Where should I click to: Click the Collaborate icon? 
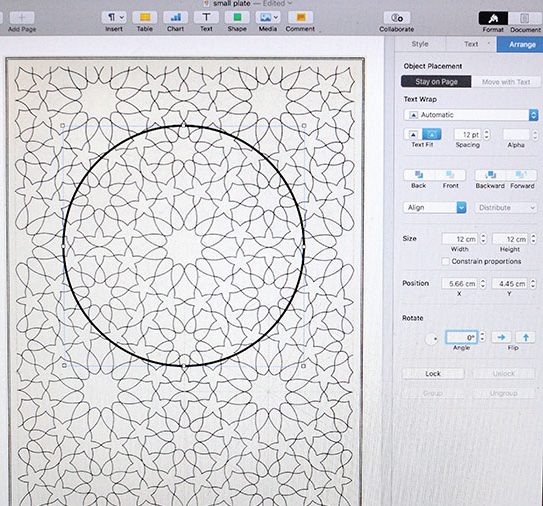pyautogui.click(x=397, y=17)
